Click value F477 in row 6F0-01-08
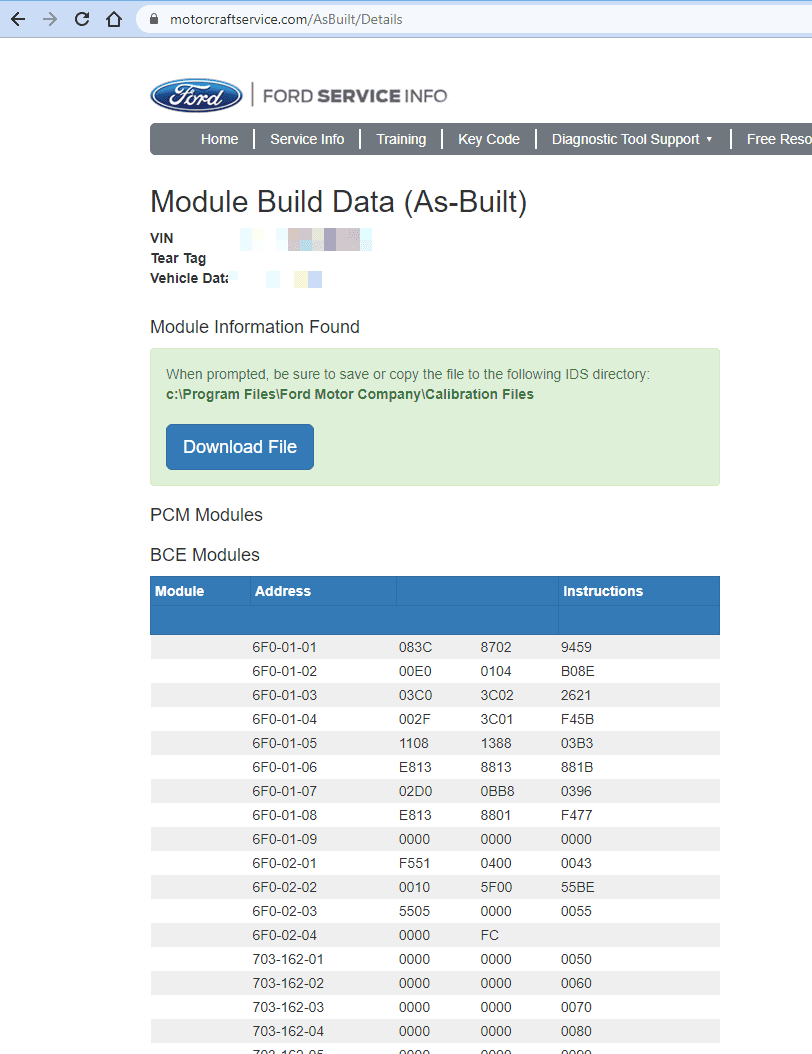Screen dimensions: 812x1054 click(577, 815)
